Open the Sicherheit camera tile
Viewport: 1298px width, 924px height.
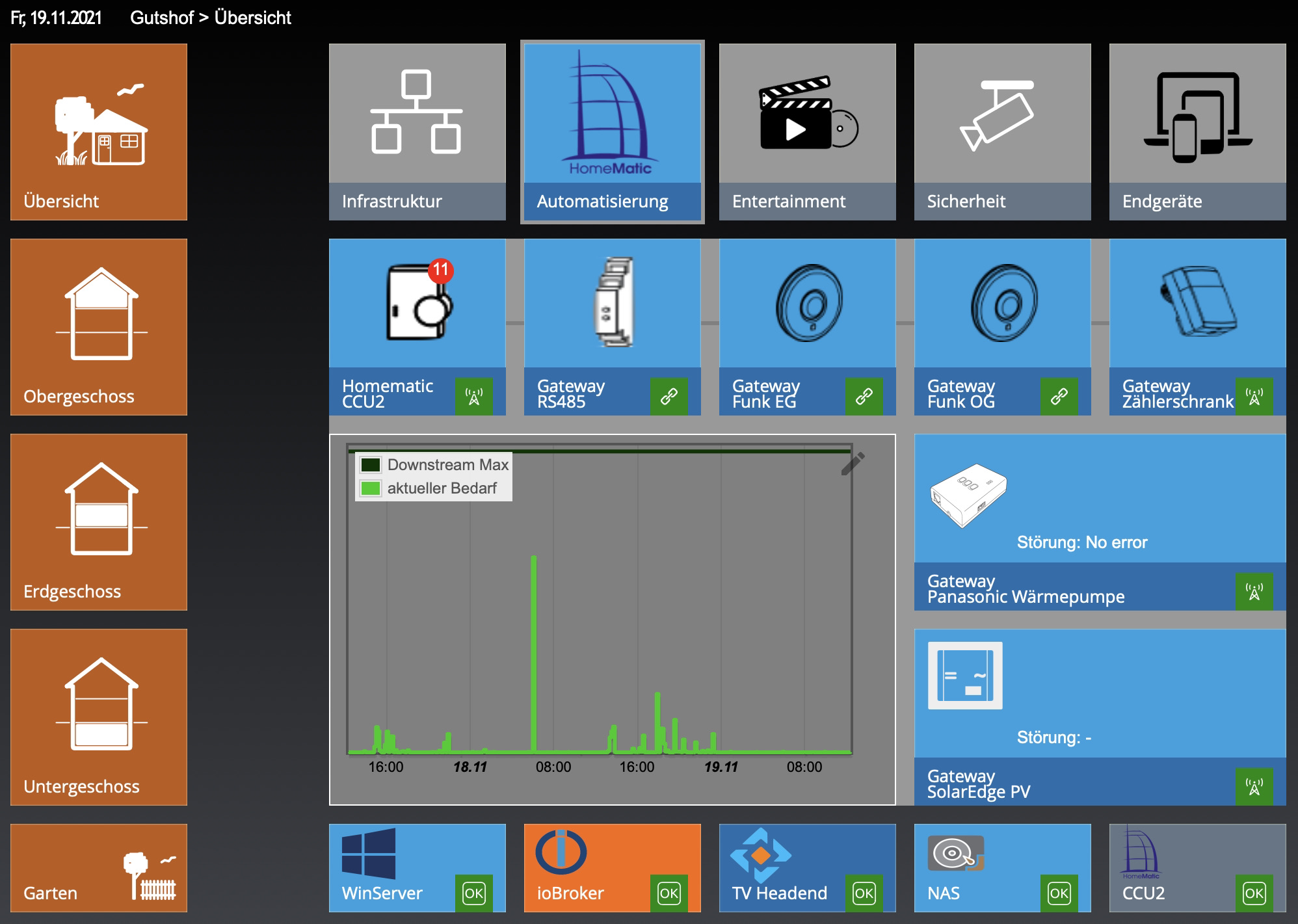click(x=1002, y=131)
